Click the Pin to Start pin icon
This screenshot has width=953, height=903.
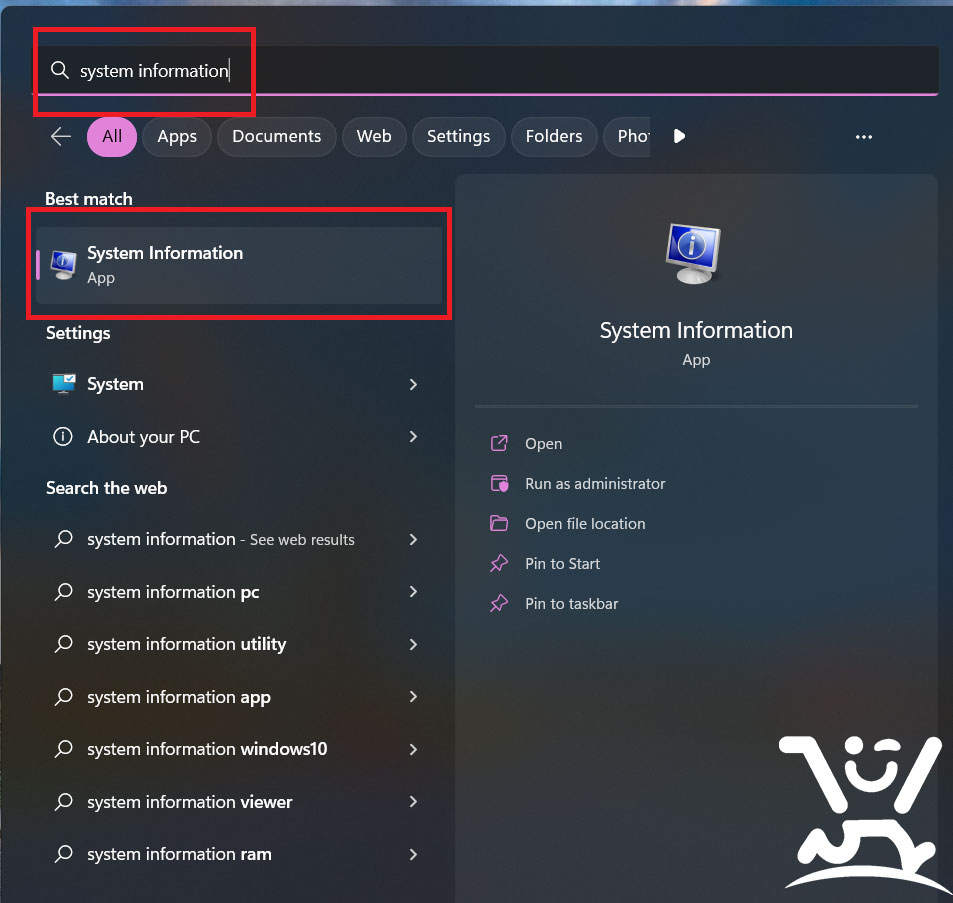coord(499,563)
